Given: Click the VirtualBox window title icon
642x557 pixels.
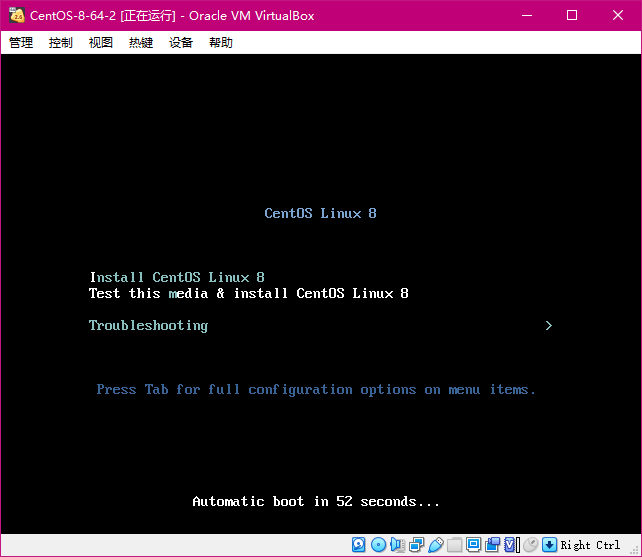Looking at the screenshot, I should [x=17, y=16].
